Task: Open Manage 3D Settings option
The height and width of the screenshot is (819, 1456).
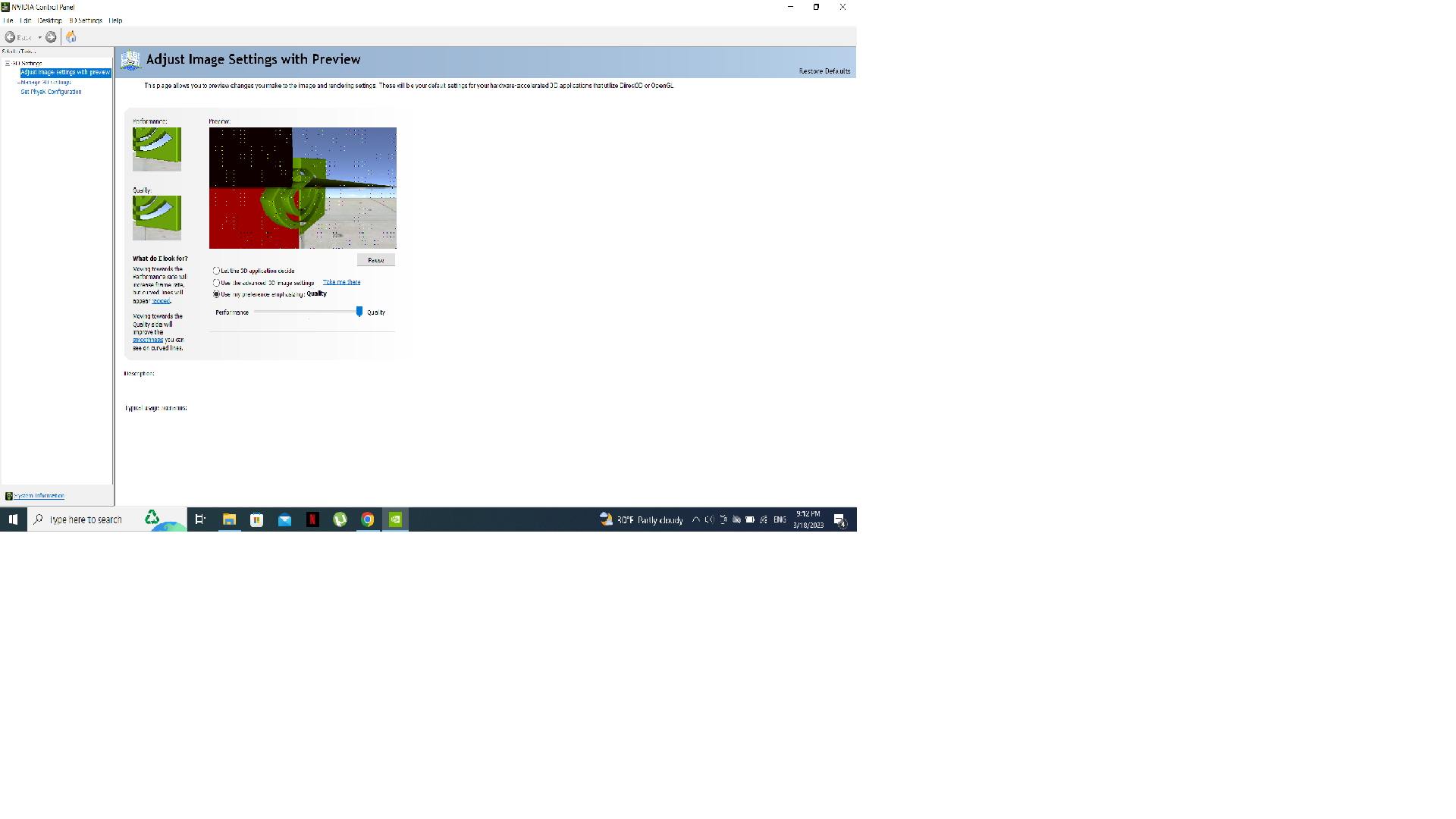Action: [x=45, y=82]
